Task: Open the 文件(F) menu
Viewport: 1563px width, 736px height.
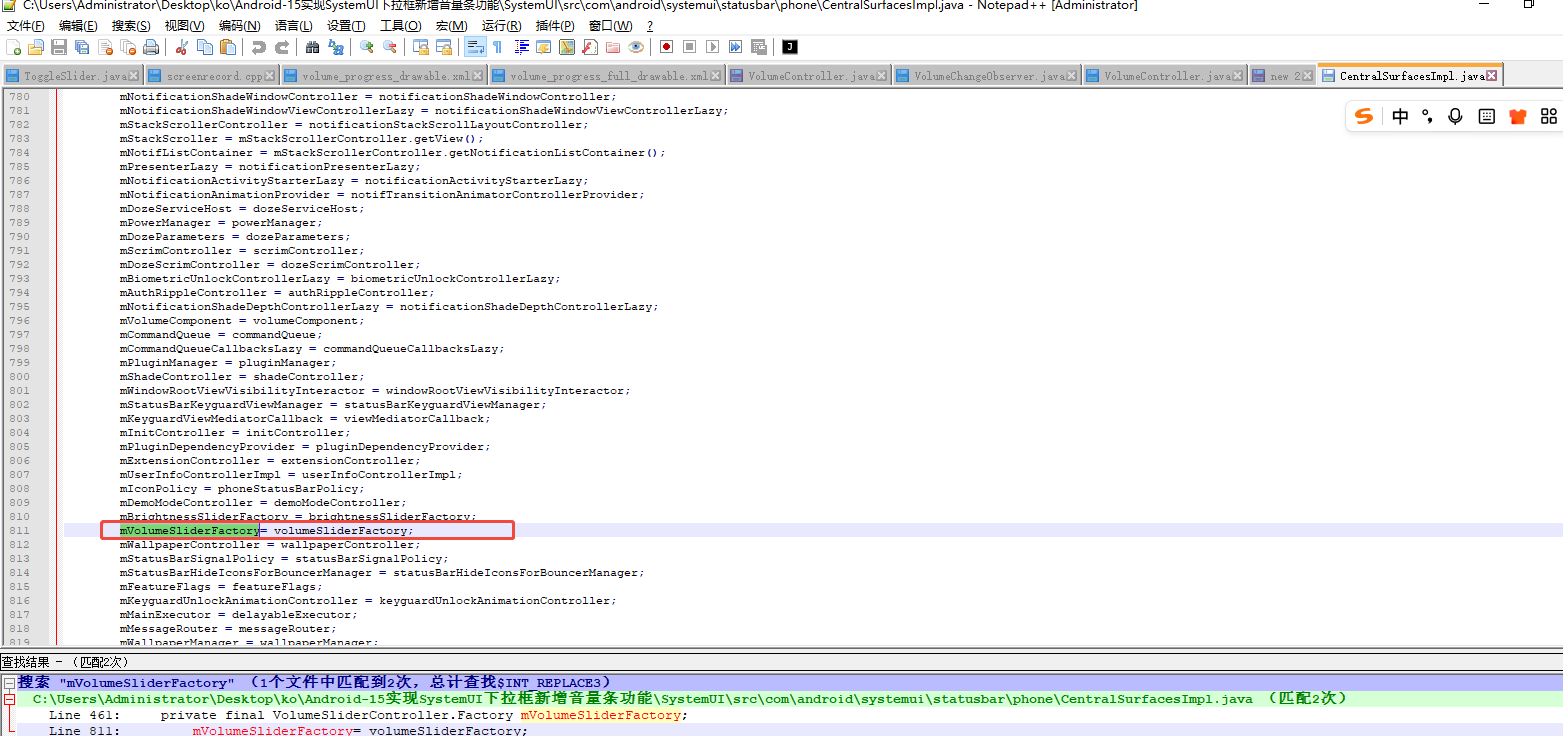Action: point(26,26)
